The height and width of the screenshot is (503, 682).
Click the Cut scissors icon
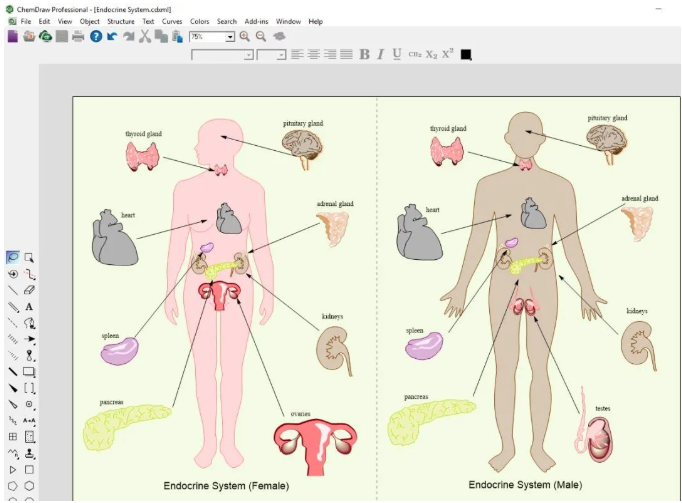tap(145, 36)
